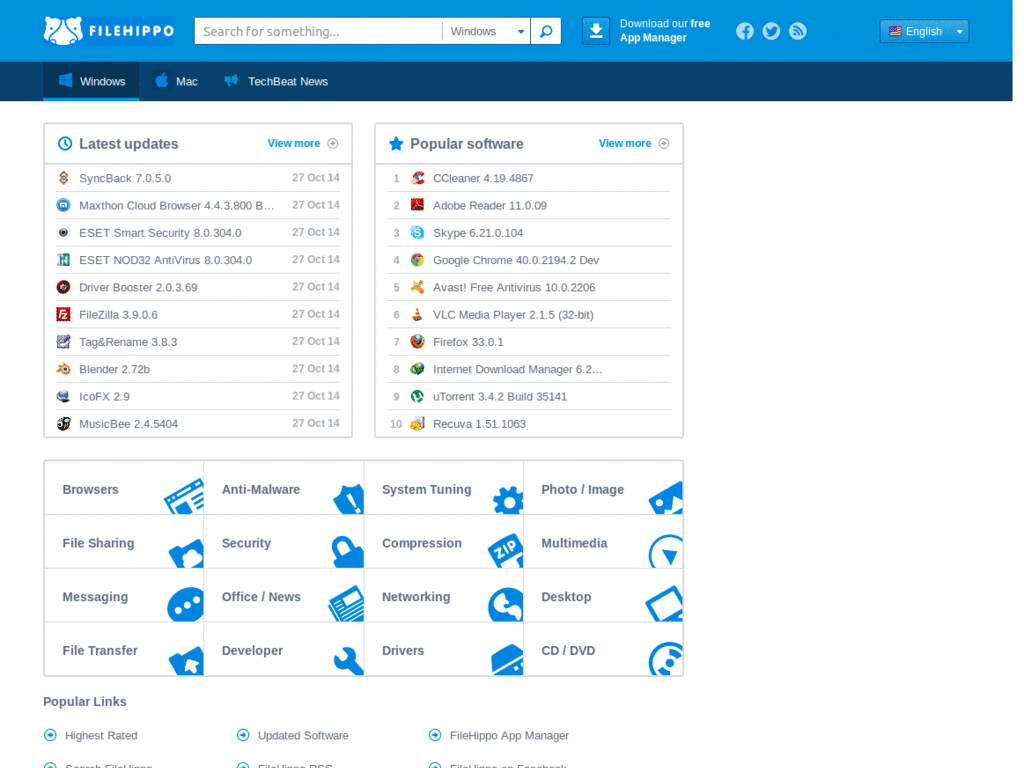Click the SyncBack app icon
Screen dimensions: 1024x768
click(63, 178)
